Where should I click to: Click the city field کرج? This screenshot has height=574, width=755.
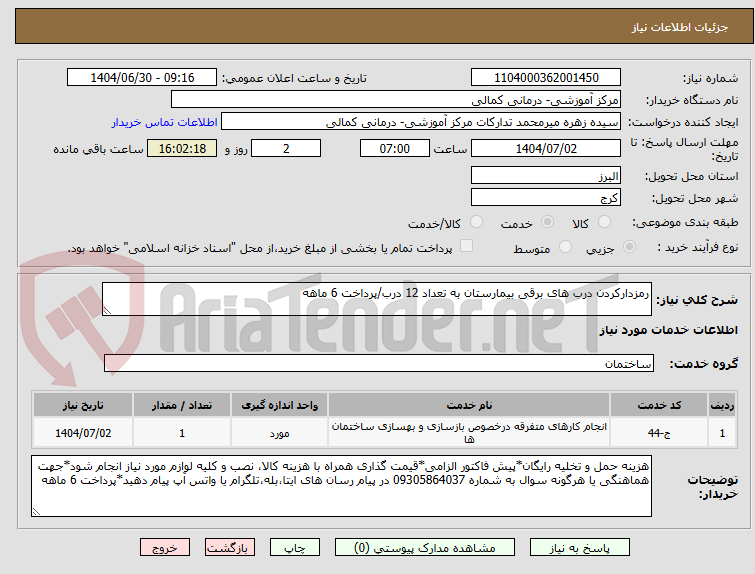546,197
